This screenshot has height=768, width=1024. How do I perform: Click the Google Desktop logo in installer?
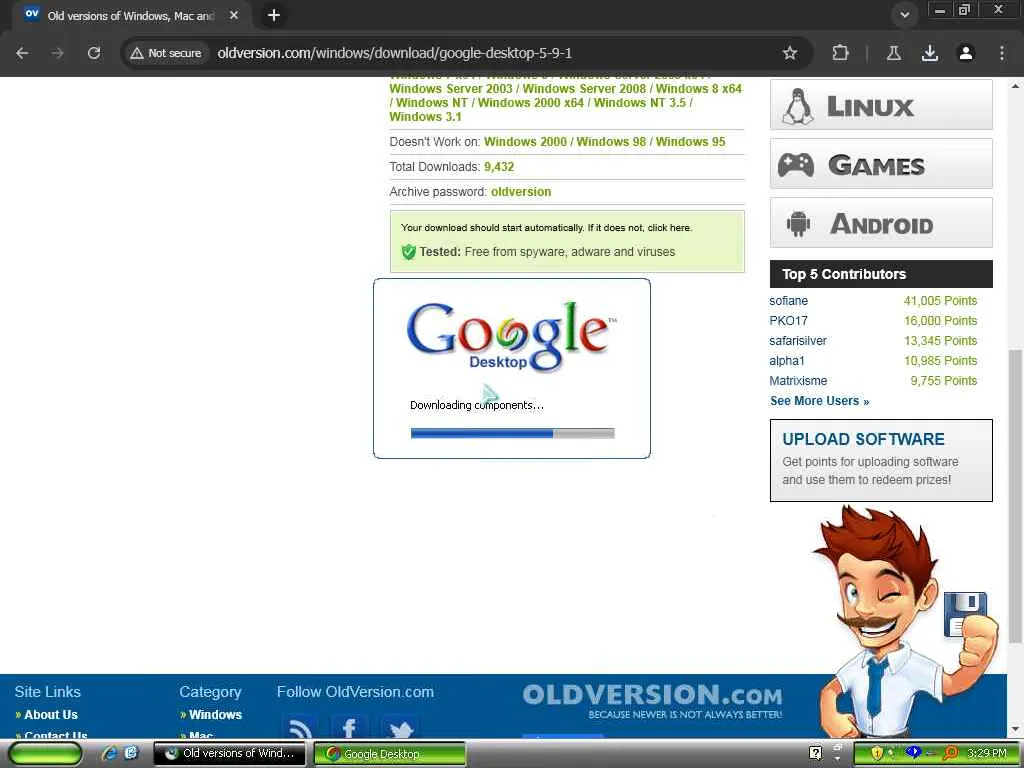coord(511,336)
